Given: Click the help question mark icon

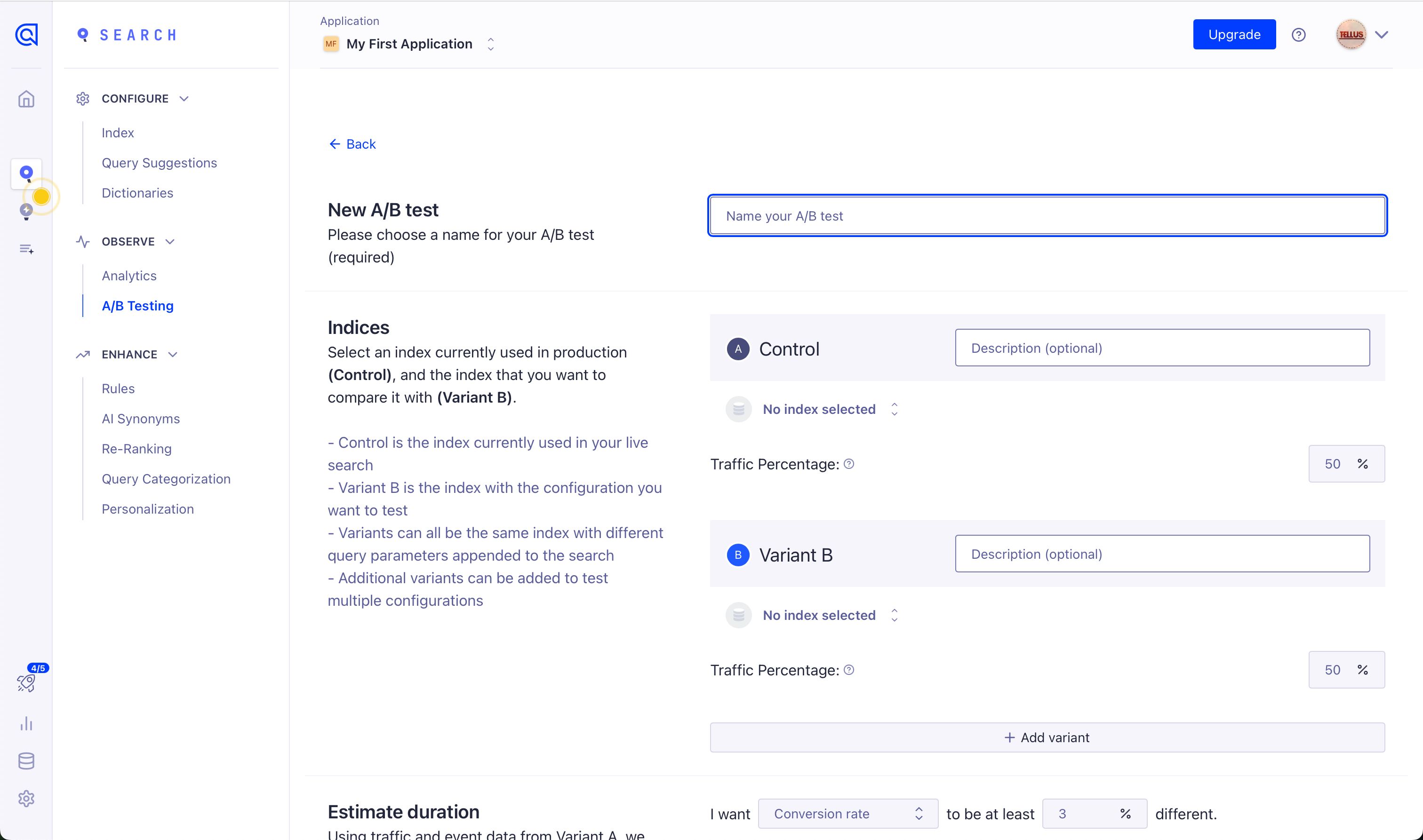Looking at the screenshot, I should pyautogui.click(x=1298, y=35).
